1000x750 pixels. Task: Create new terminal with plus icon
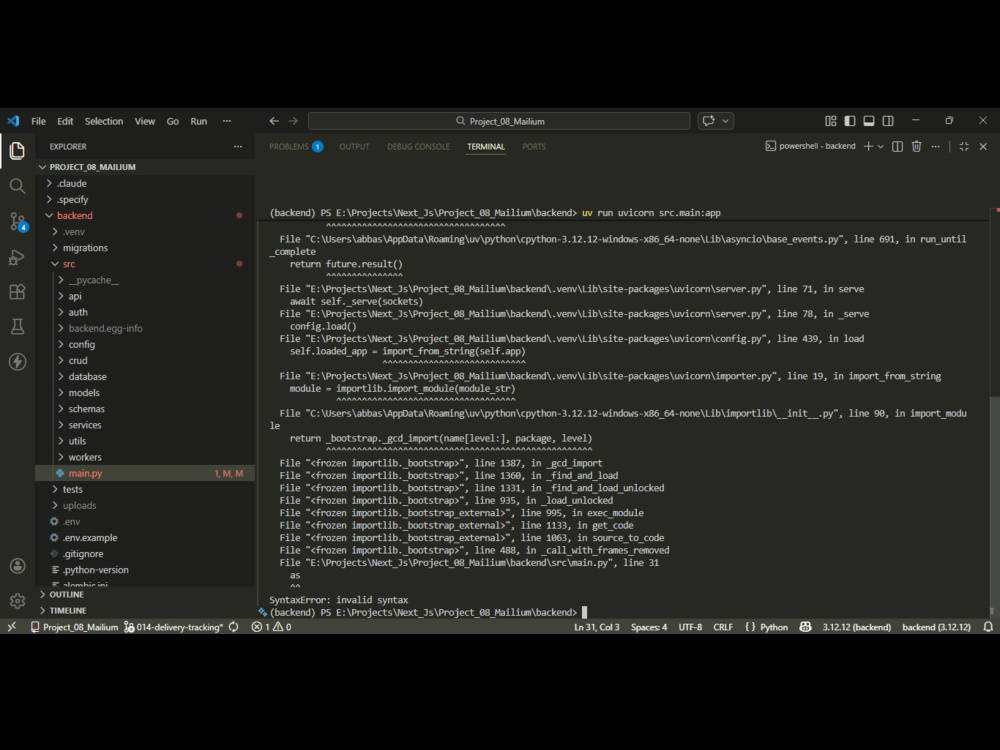click(868, 147)
